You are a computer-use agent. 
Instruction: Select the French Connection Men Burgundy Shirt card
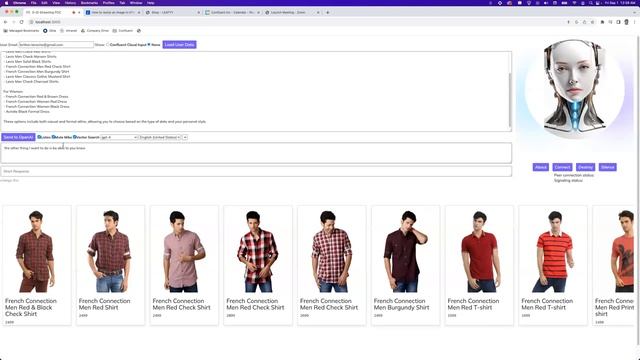(x=405, y=265)
